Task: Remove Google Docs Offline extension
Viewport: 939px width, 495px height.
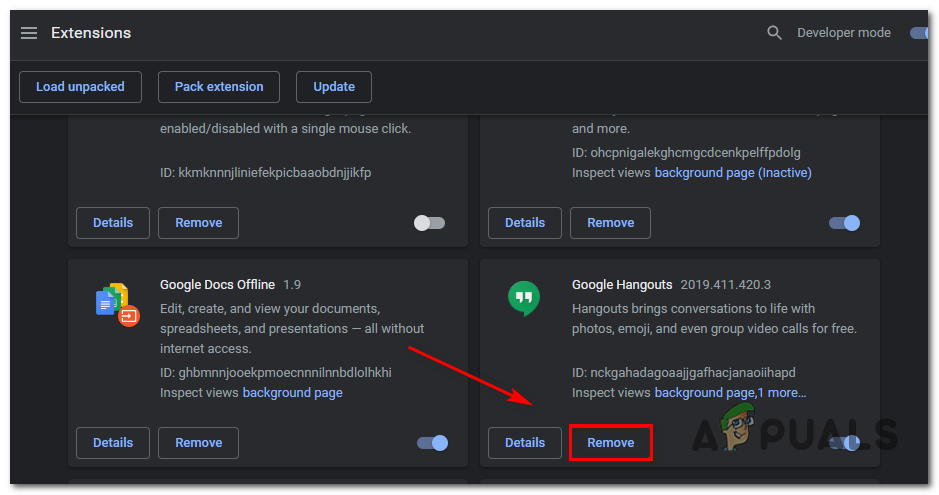Action: point(198,443)
